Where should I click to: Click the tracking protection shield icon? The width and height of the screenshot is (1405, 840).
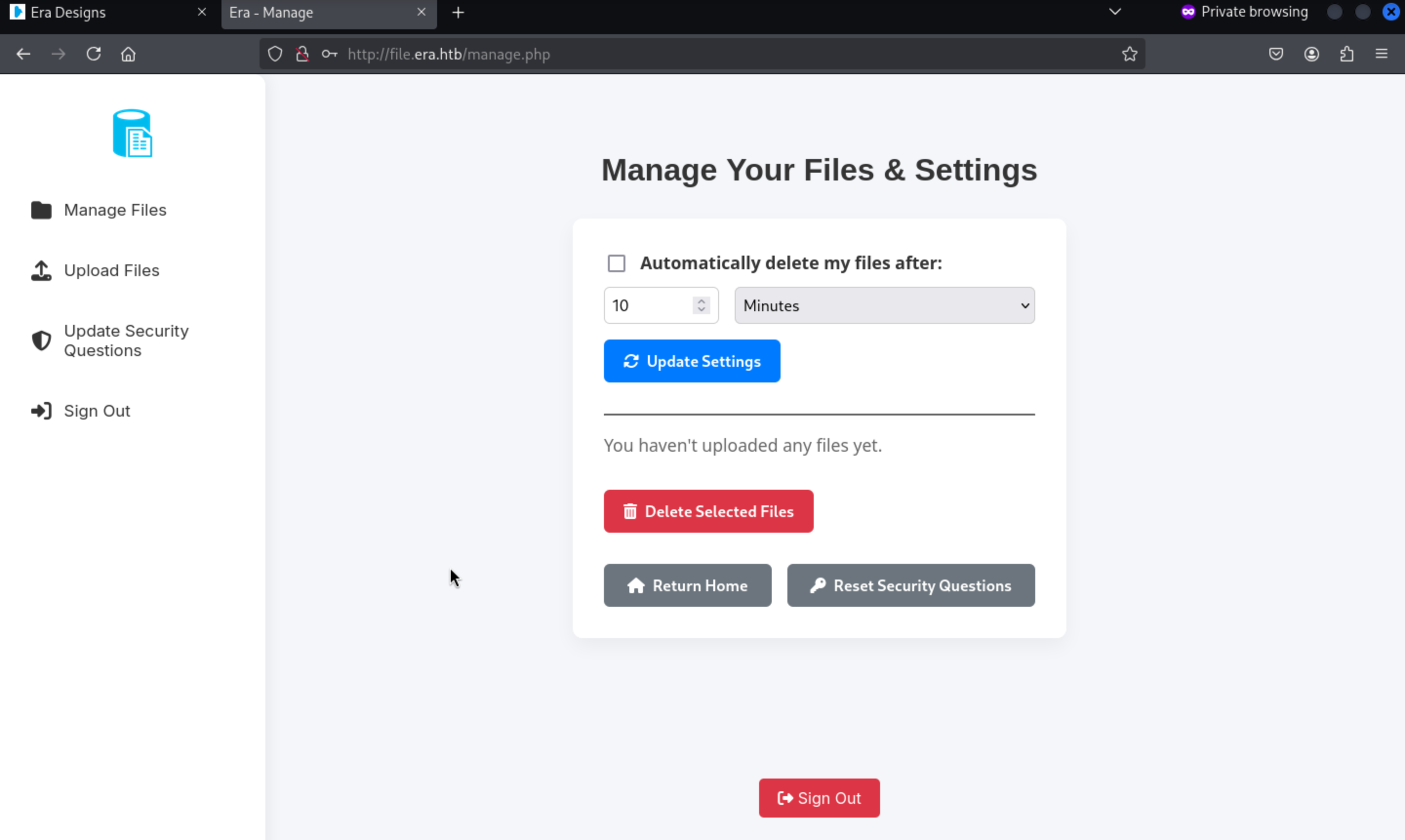275,54
